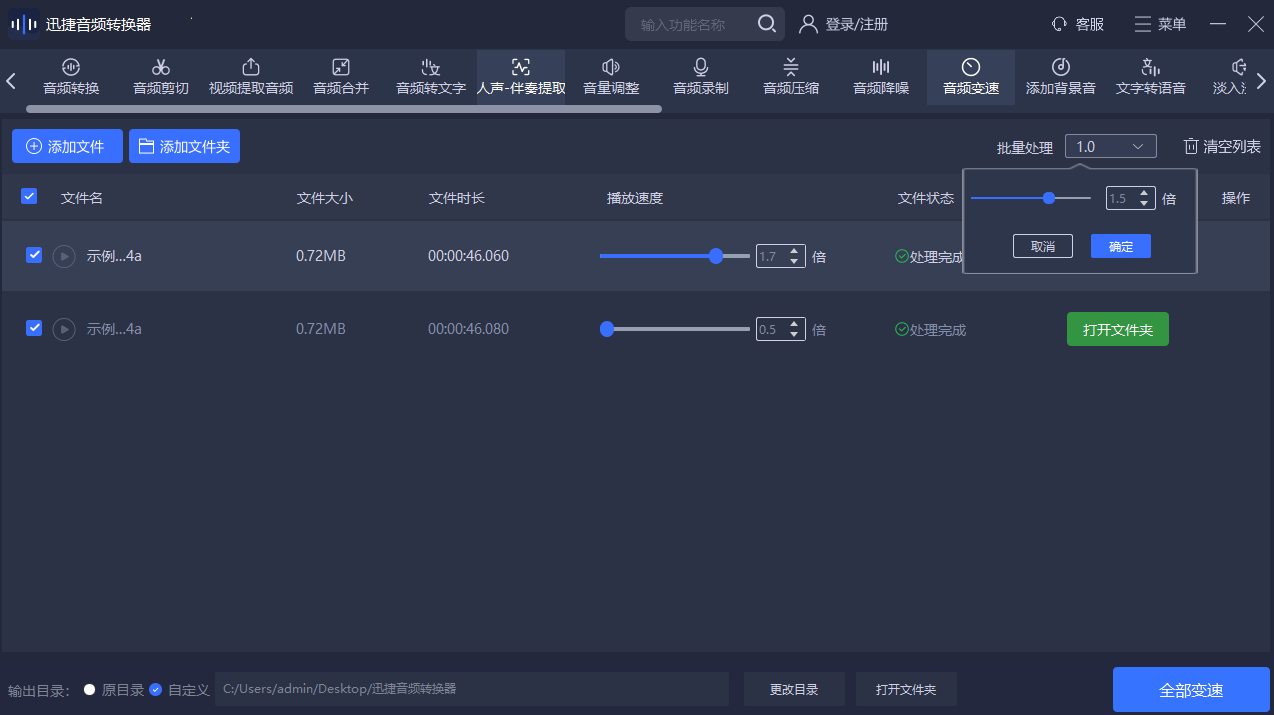Decrease the 0.5 speed stepper

(x=794, y=333)
